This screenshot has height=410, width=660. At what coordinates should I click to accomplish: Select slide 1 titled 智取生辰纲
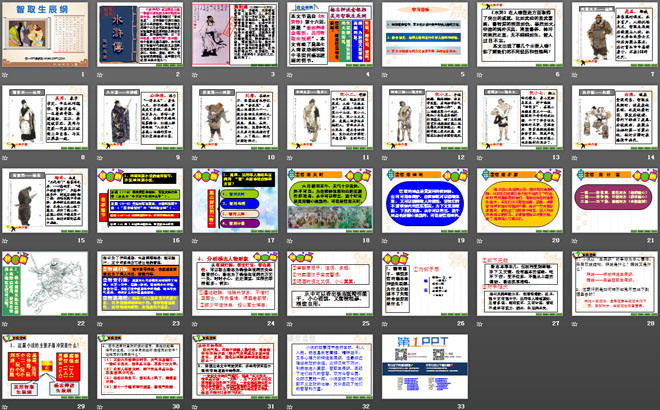[45, 34]
